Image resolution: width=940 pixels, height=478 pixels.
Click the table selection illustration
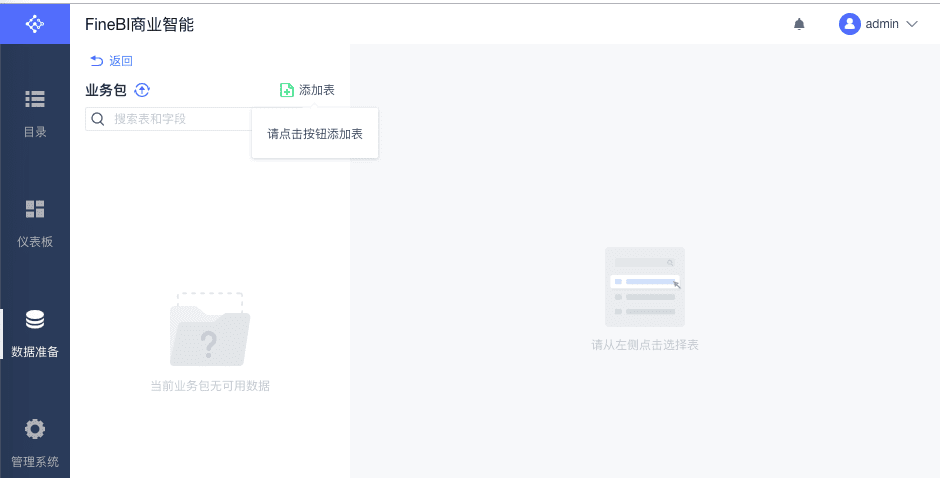point(645,287)
